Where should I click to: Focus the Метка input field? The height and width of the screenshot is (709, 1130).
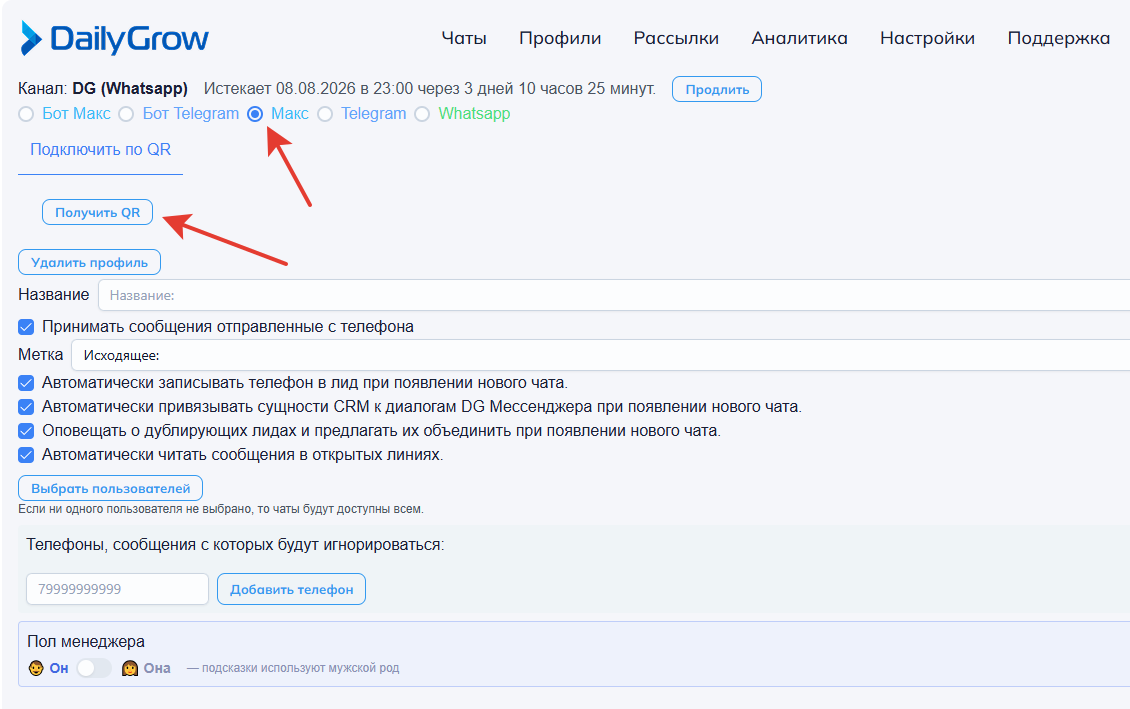pos(600,355)
